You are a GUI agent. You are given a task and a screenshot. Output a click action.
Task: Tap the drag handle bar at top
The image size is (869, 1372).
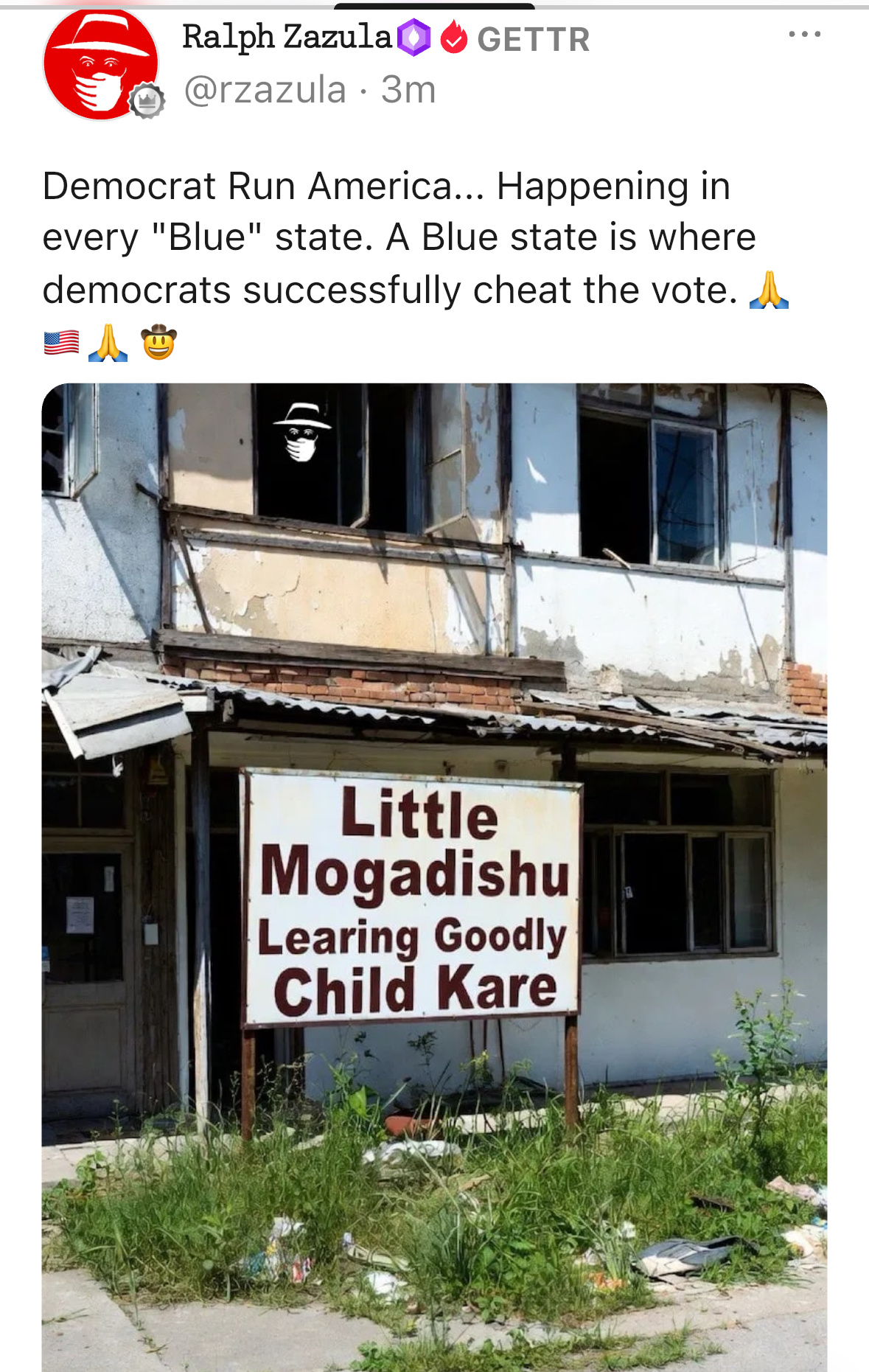click(434, 6)
